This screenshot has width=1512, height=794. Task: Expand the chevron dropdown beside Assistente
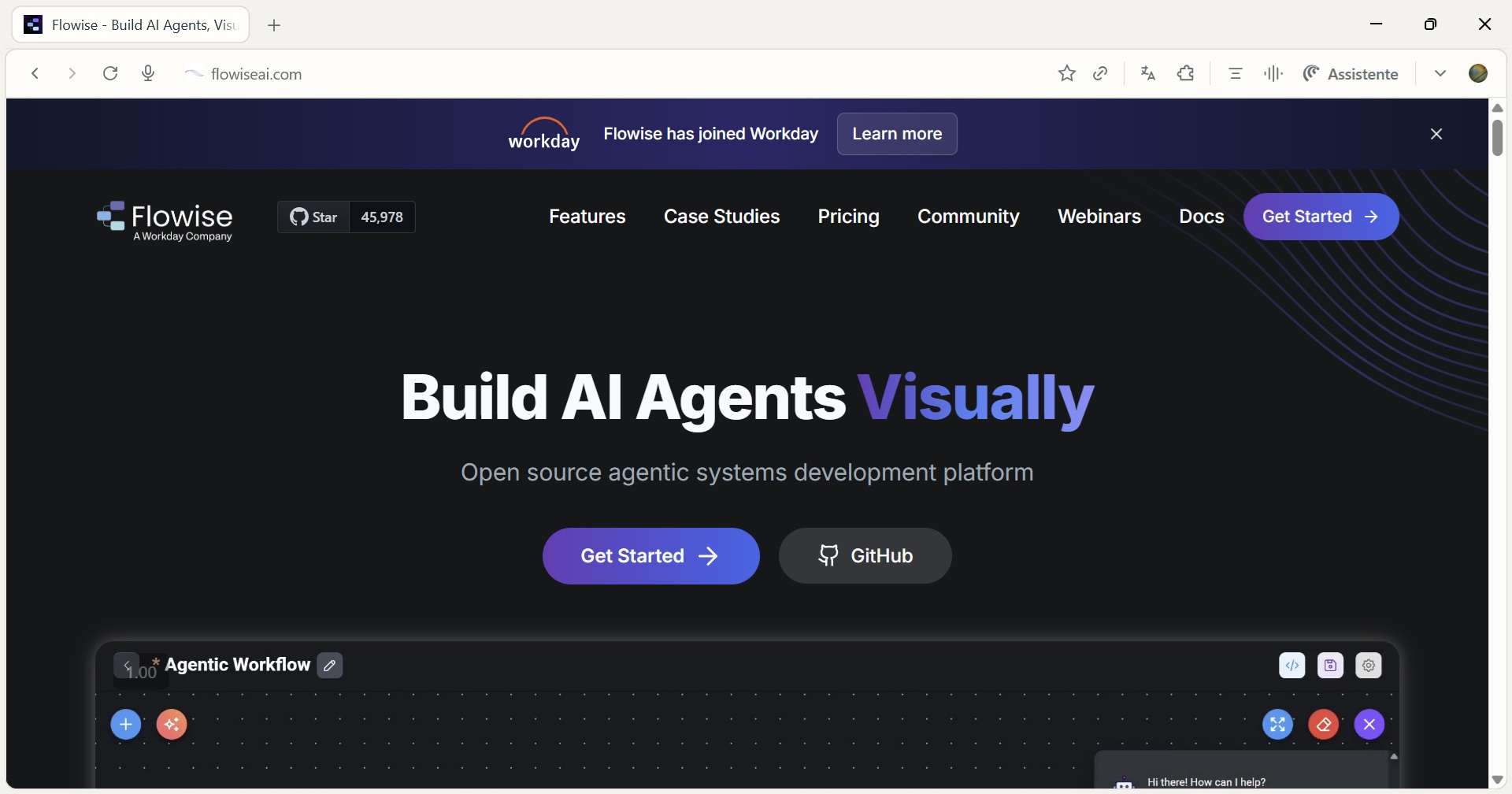[x=1440, y=74]
